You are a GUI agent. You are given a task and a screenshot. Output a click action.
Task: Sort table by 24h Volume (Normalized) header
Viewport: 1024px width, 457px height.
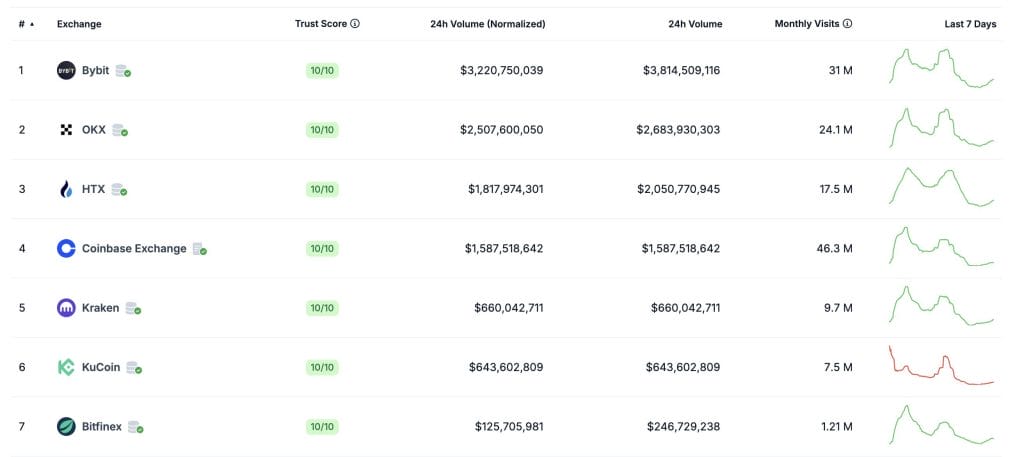(x=487, y=24)
